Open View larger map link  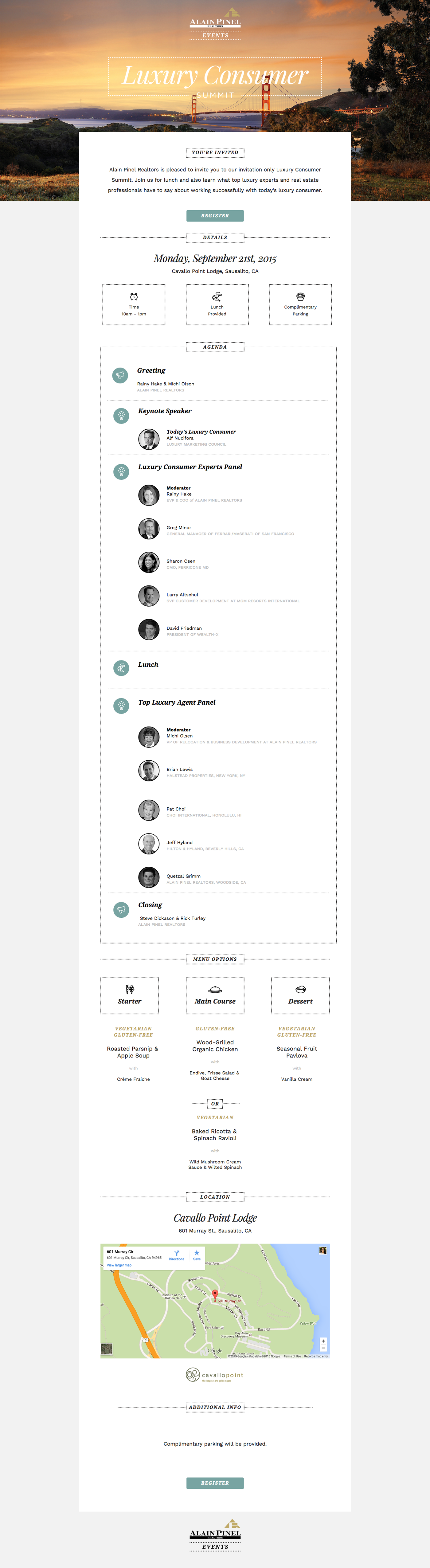tap(119, 1265)
